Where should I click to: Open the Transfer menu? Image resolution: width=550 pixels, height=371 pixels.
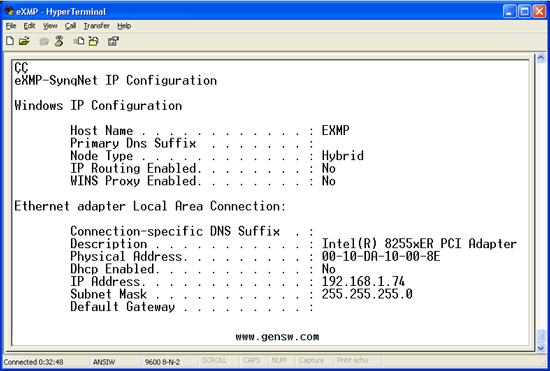96,26
